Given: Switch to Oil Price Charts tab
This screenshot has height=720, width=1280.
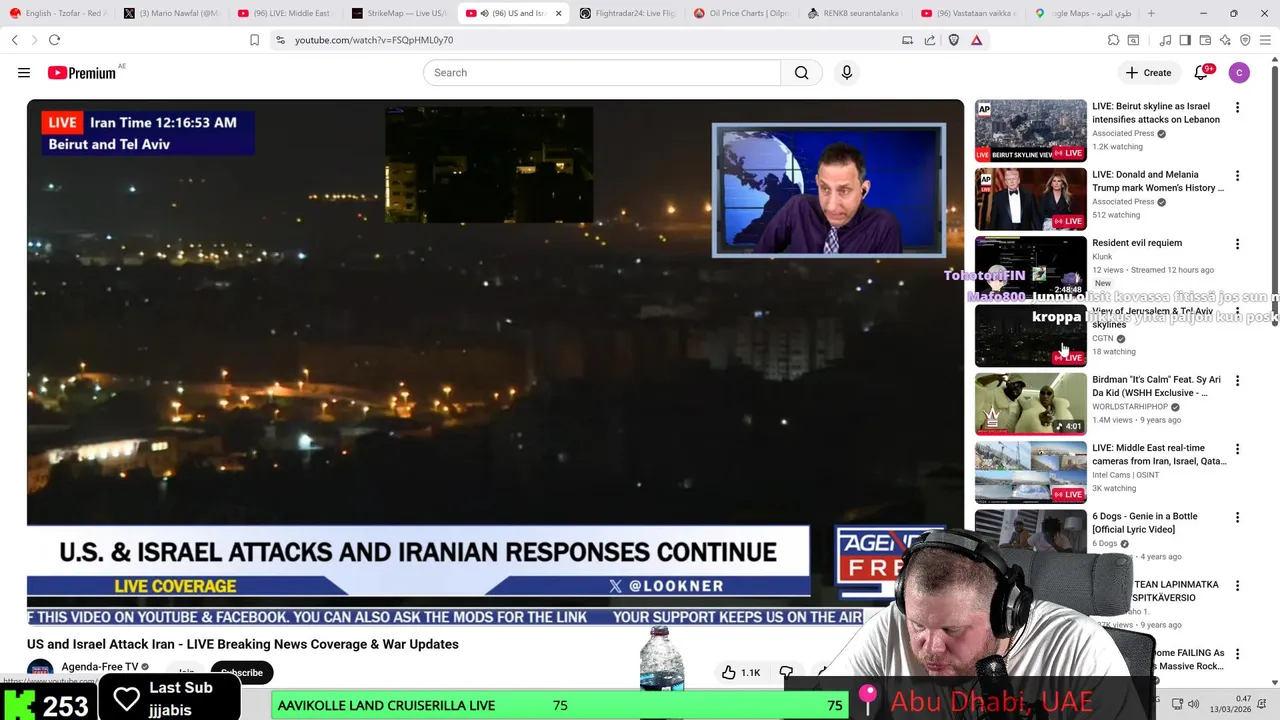Looking at the screenshot, I should click(741, 14).
